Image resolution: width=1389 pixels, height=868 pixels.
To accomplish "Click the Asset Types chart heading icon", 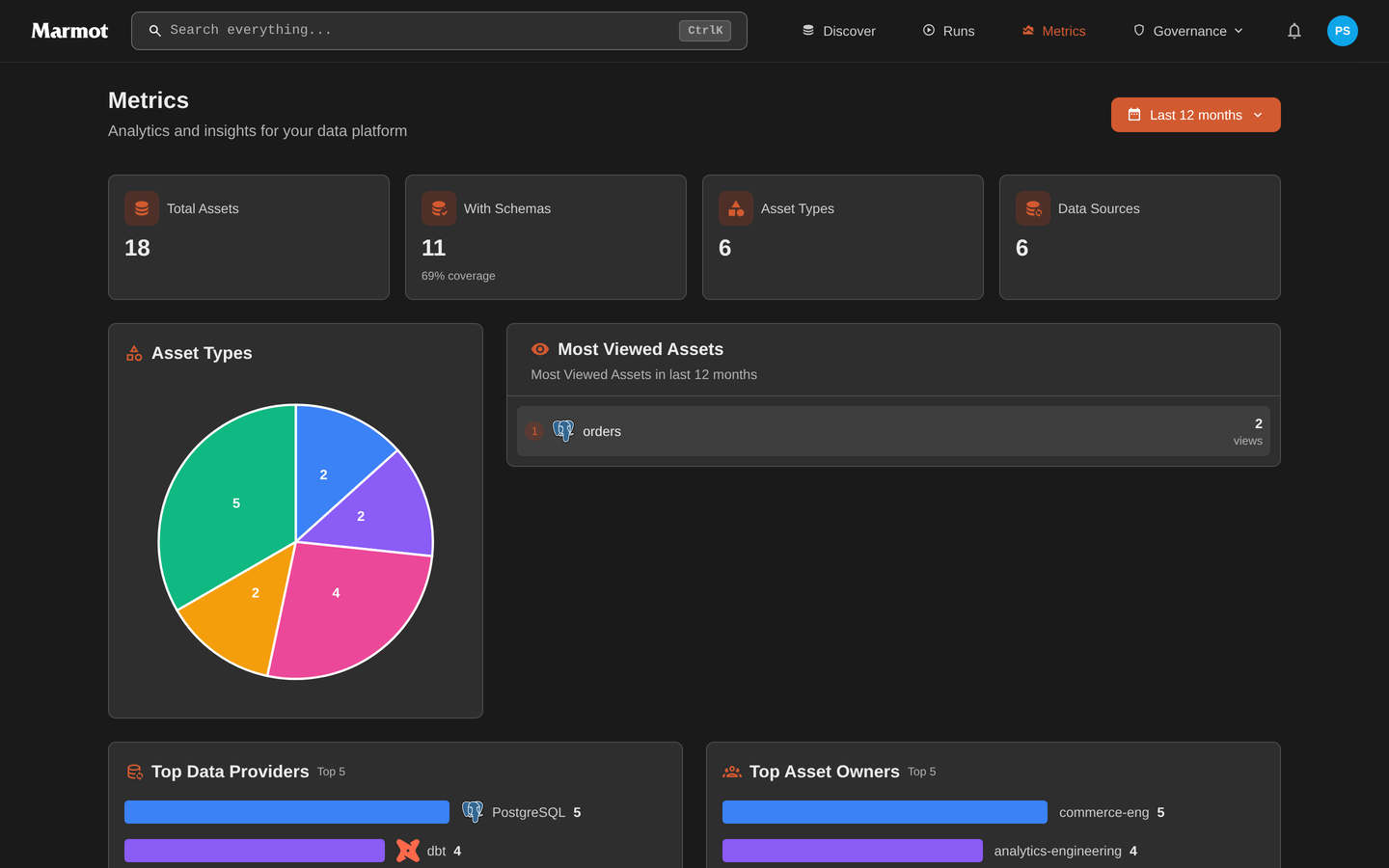I will 134,353.
